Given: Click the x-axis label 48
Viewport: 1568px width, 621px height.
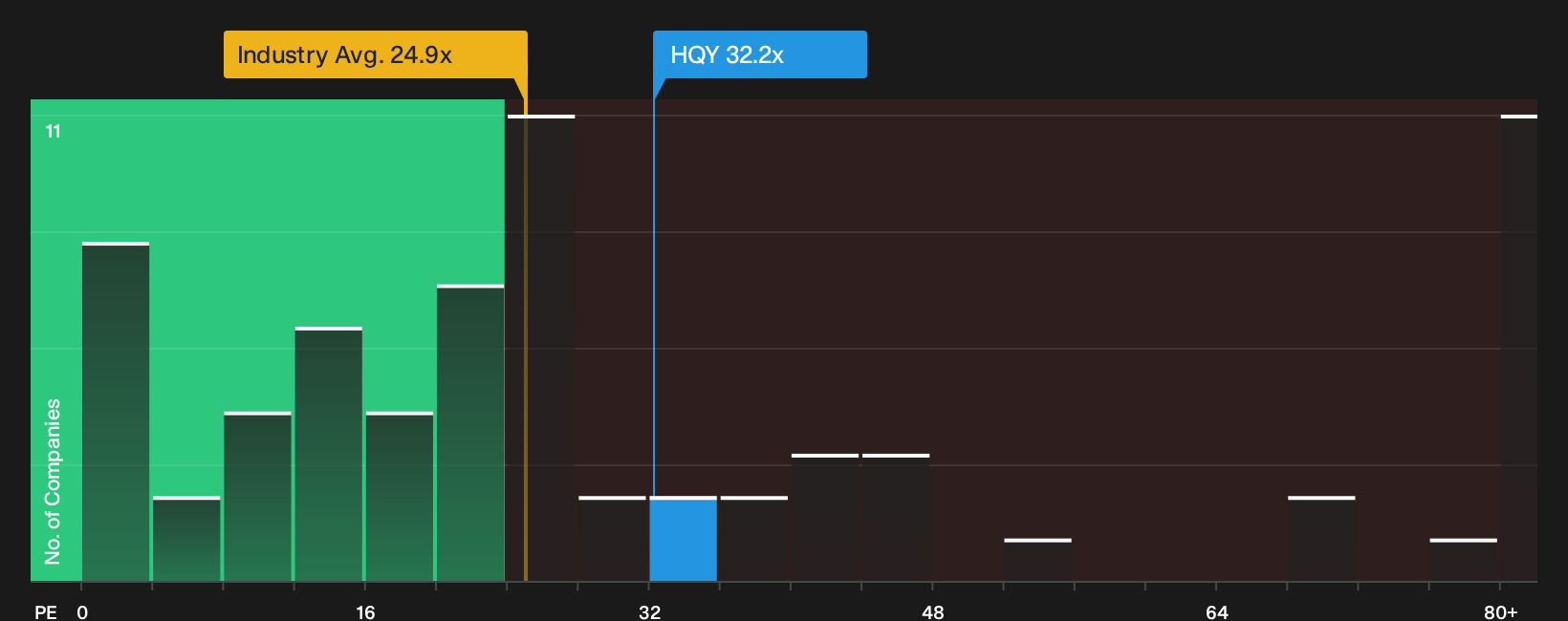Looking at the screenshot, I should [932, 611].
